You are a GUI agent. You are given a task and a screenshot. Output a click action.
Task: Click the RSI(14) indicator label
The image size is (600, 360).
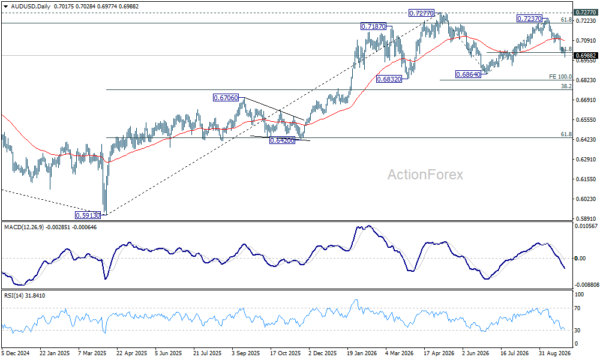click(x=13, y=296)
